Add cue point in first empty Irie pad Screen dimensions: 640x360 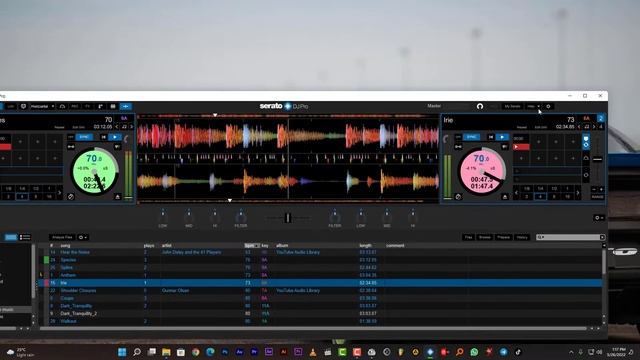(539, 142)
